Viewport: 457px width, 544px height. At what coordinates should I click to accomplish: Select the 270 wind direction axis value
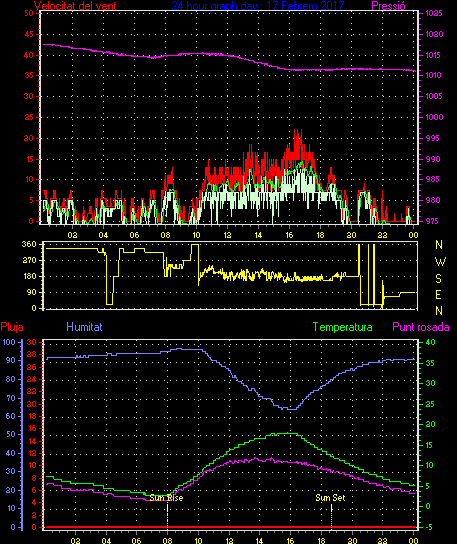coord(29,260)
